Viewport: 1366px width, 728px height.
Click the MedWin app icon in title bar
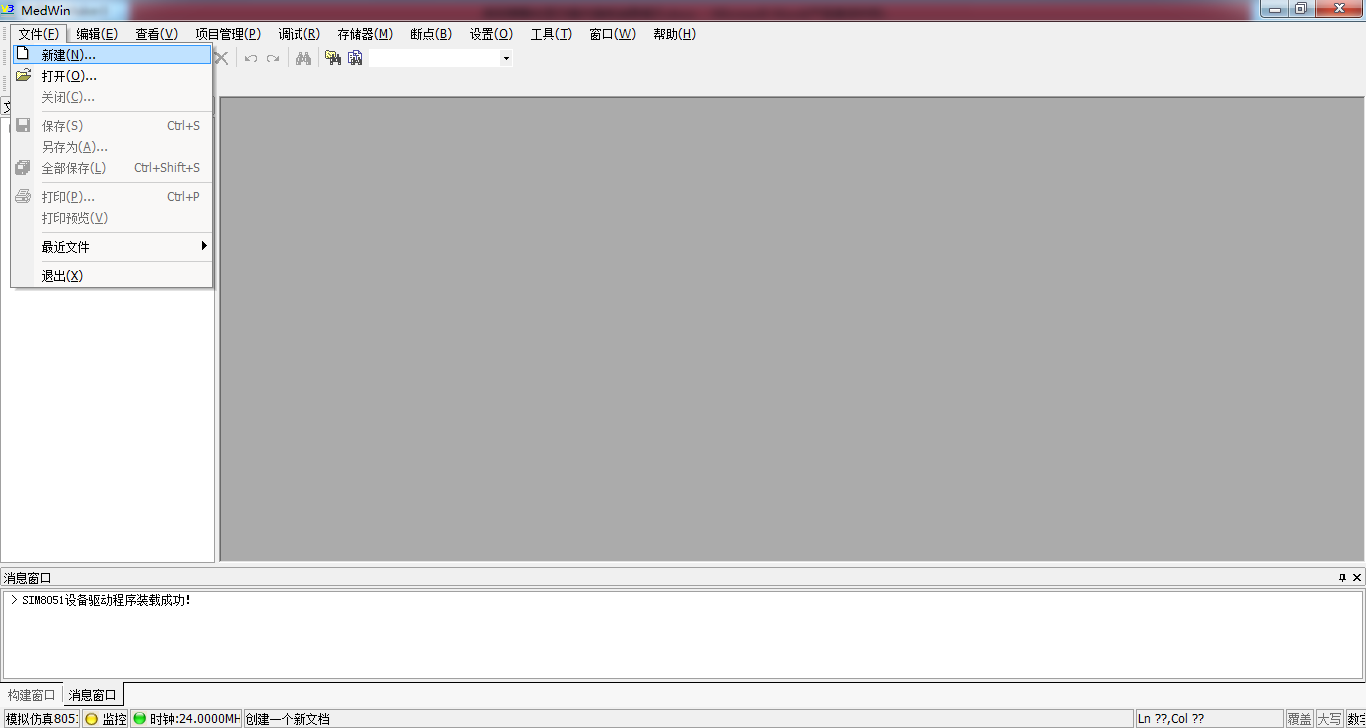click(x=9, y=10)
